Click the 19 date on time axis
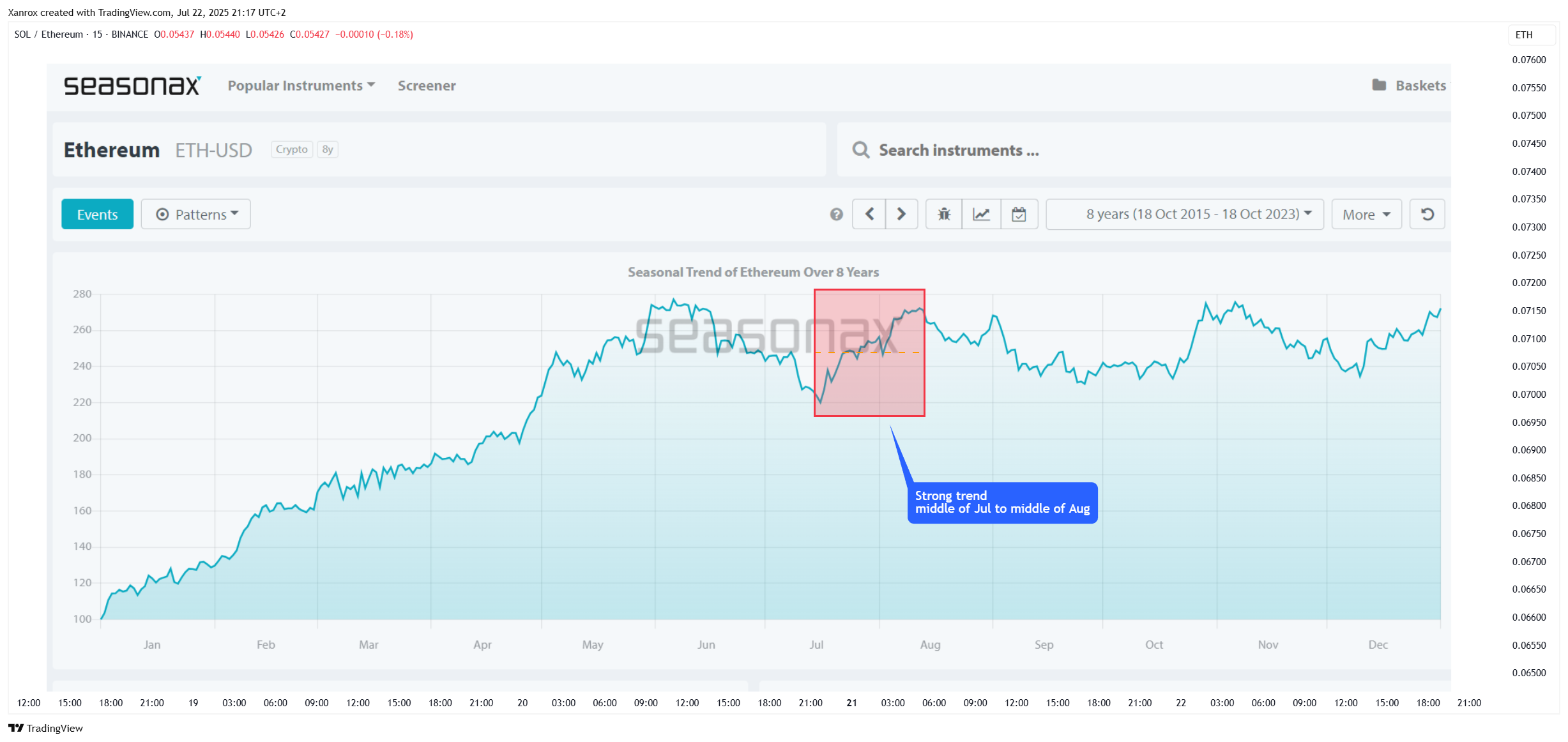The image size is (1568, 742). click(193, 703)
